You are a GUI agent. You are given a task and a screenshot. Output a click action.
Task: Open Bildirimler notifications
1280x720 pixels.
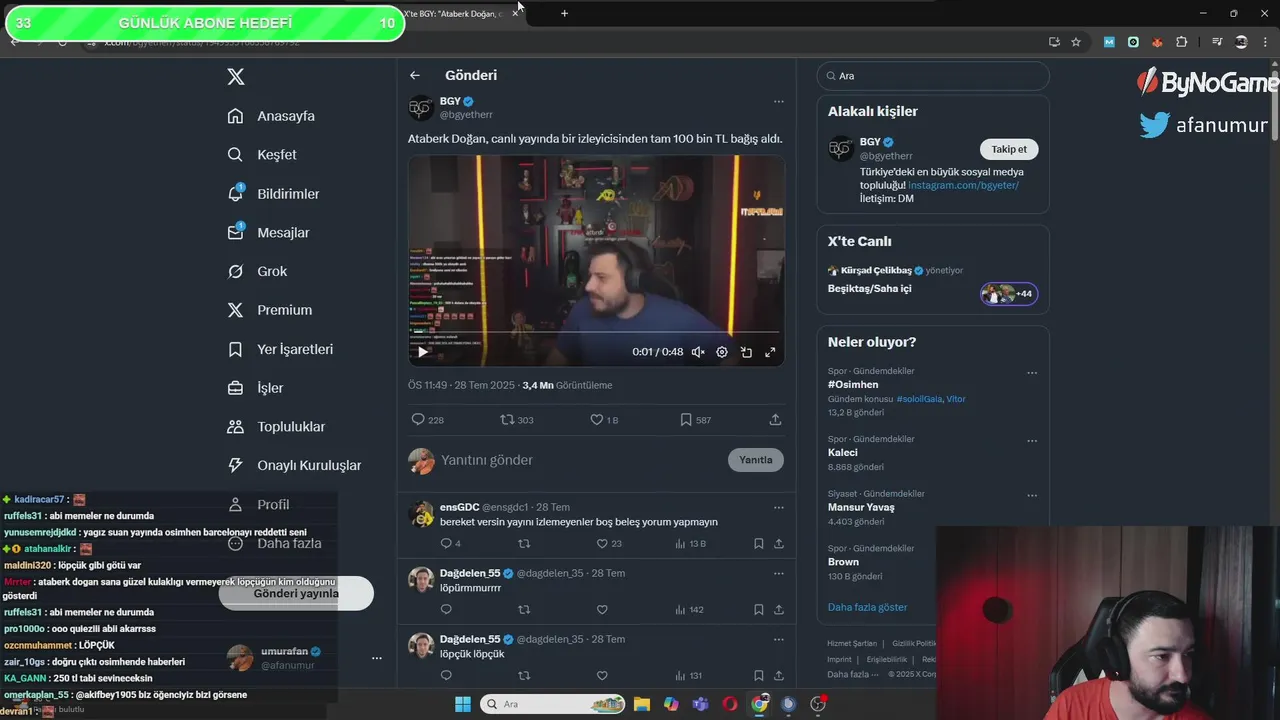273,194
